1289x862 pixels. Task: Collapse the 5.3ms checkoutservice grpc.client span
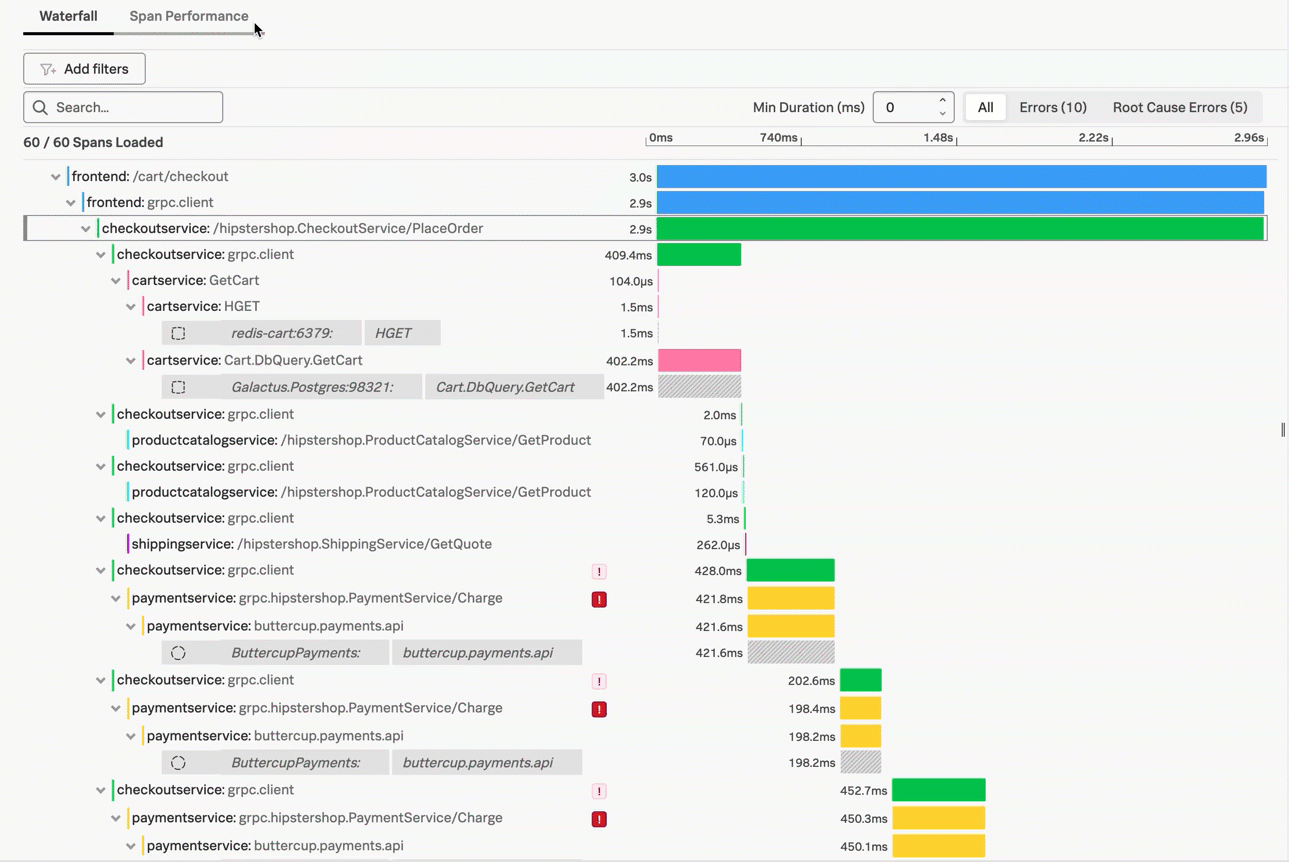[101, 519]
